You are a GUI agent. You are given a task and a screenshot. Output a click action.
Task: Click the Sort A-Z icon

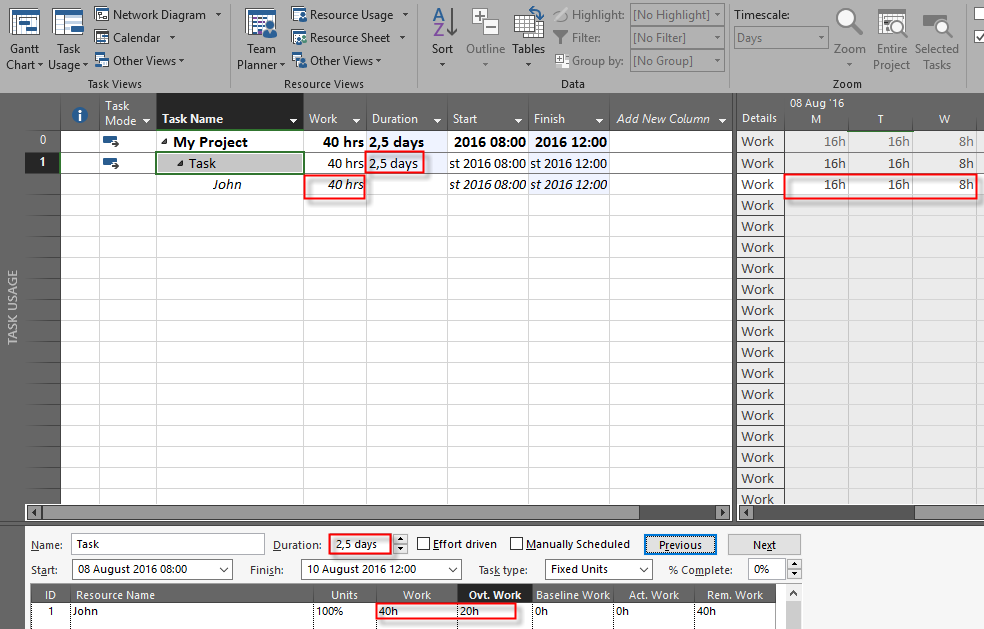pyautogui.click(x=443, y=22)
